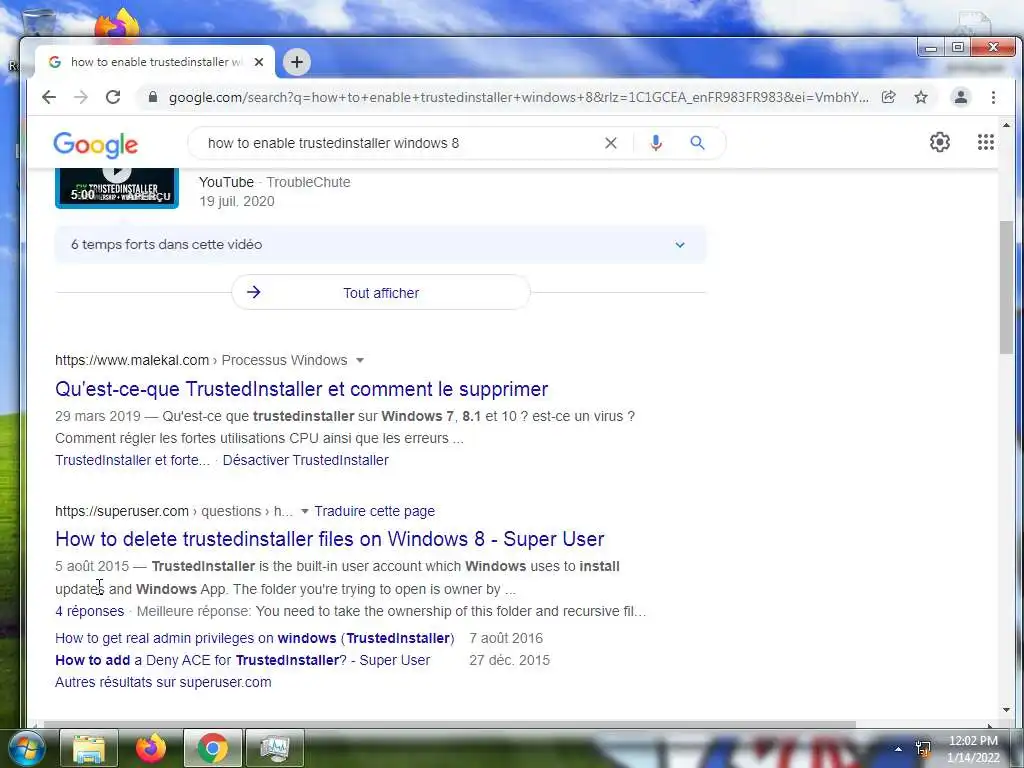Bookmark this page with the star

pos(921,97)
